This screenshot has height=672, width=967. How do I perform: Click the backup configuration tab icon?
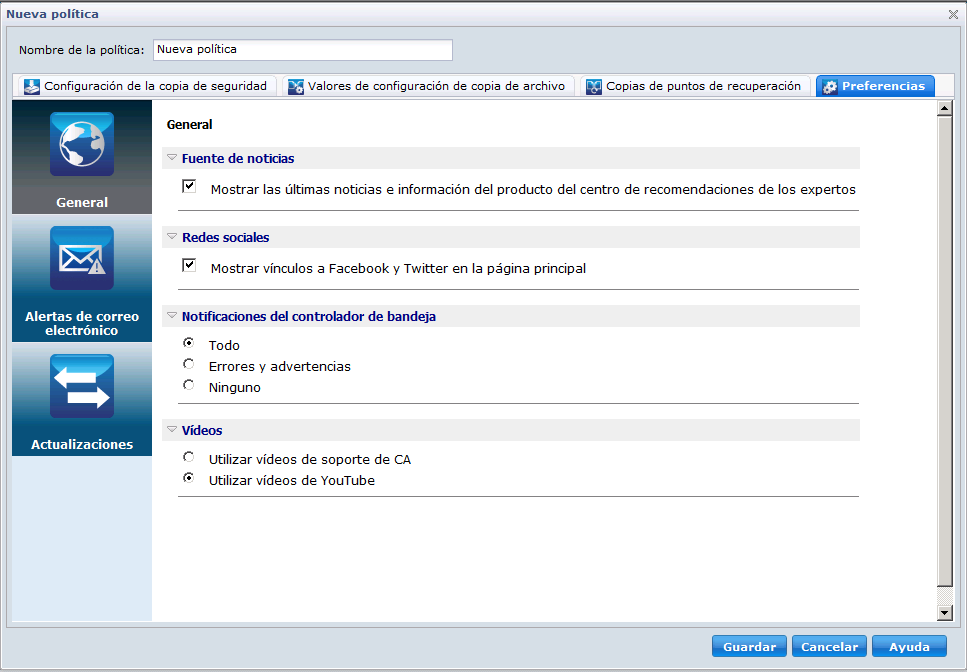(x=32, y=87)
